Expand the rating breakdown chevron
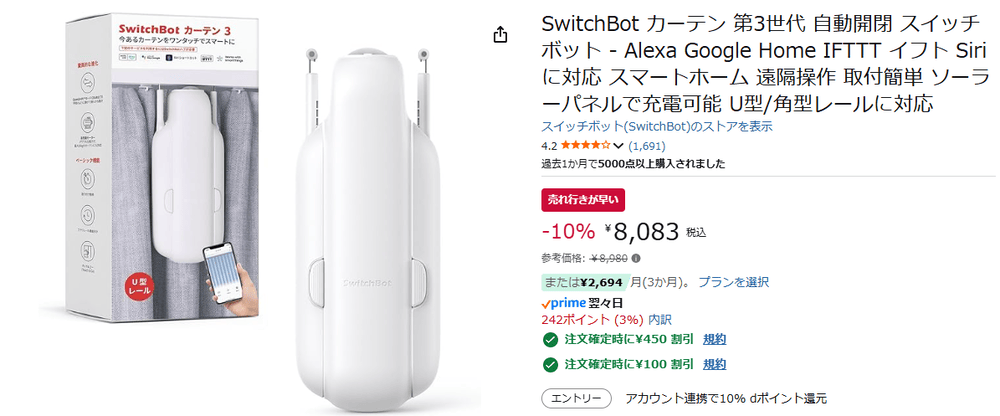The image size is (1000, 416). coord(619,146)
